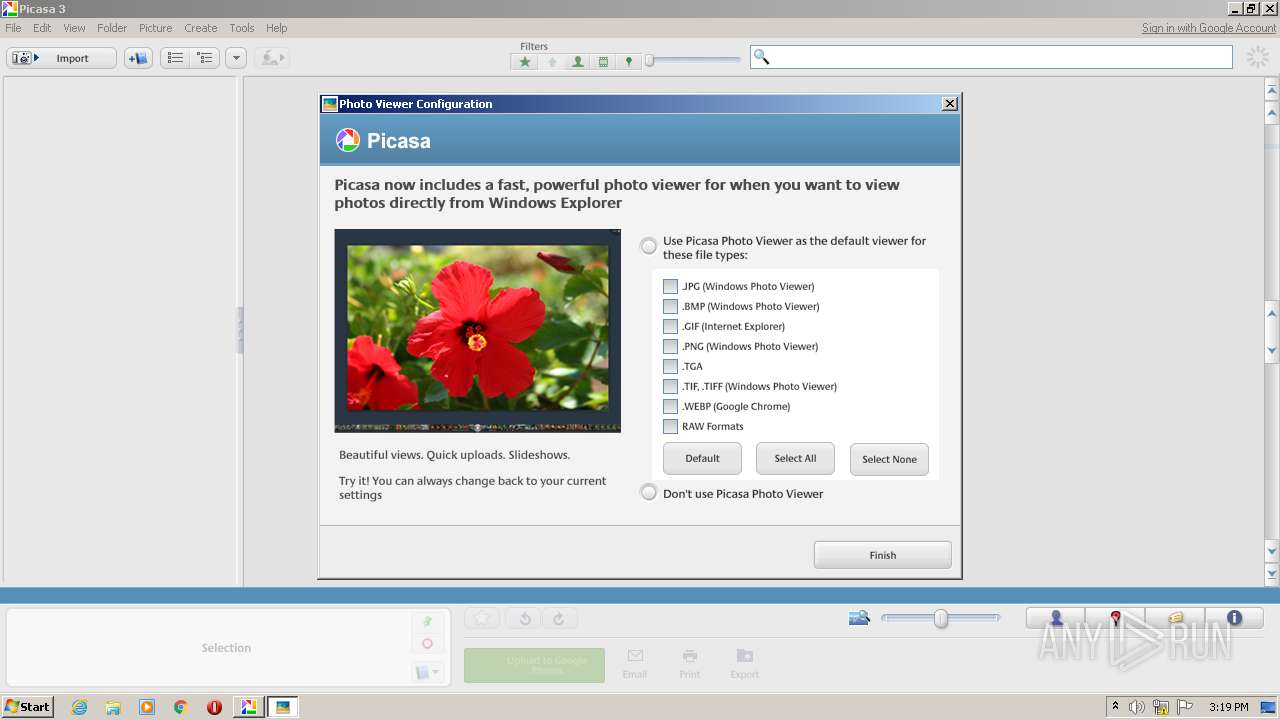Open the Edit menu
Screen dimensions: 1280x720
tap(42, 28)
